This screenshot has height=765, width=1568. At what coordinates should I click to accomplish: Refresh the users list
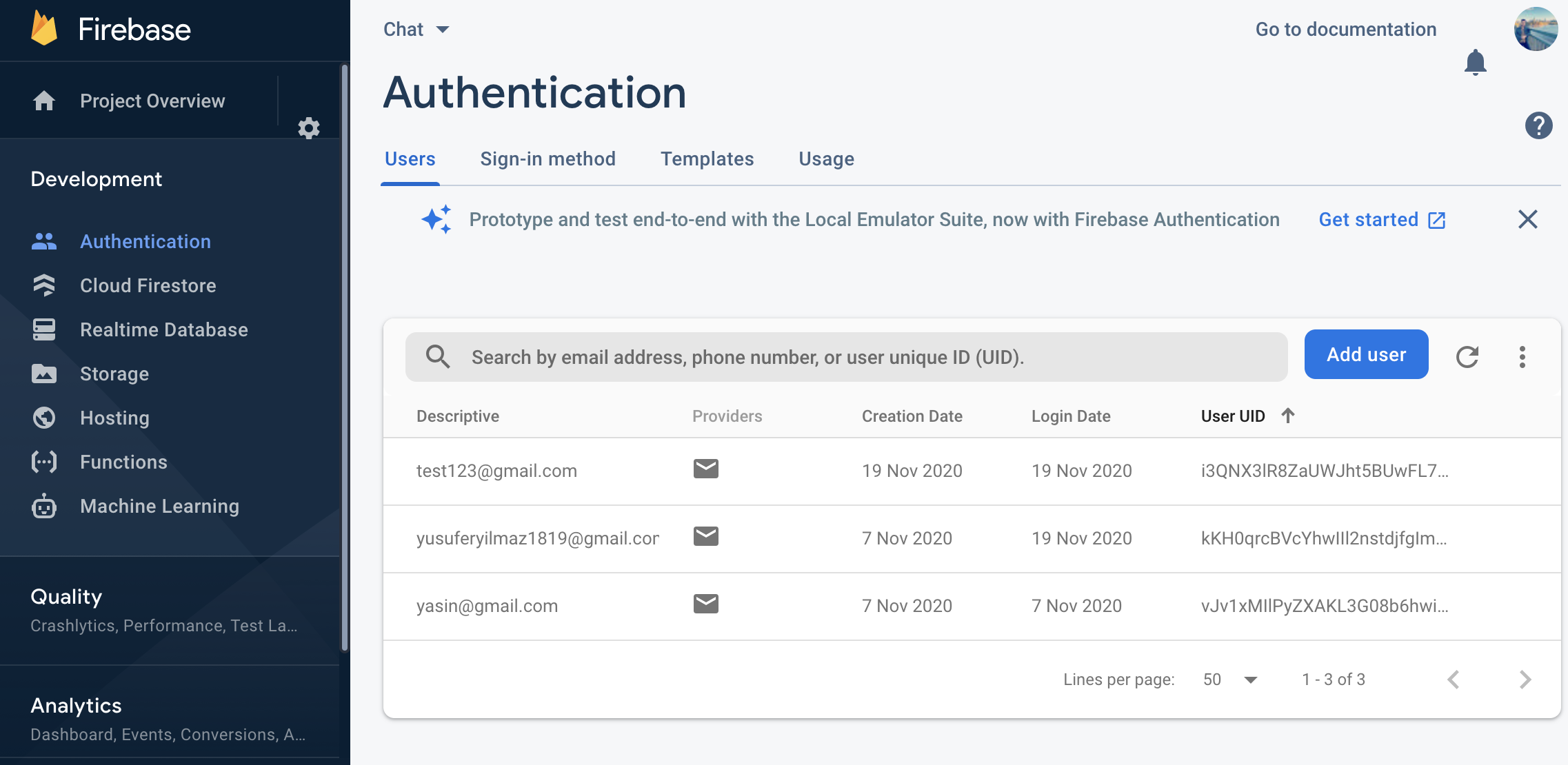coord(1467,356)
